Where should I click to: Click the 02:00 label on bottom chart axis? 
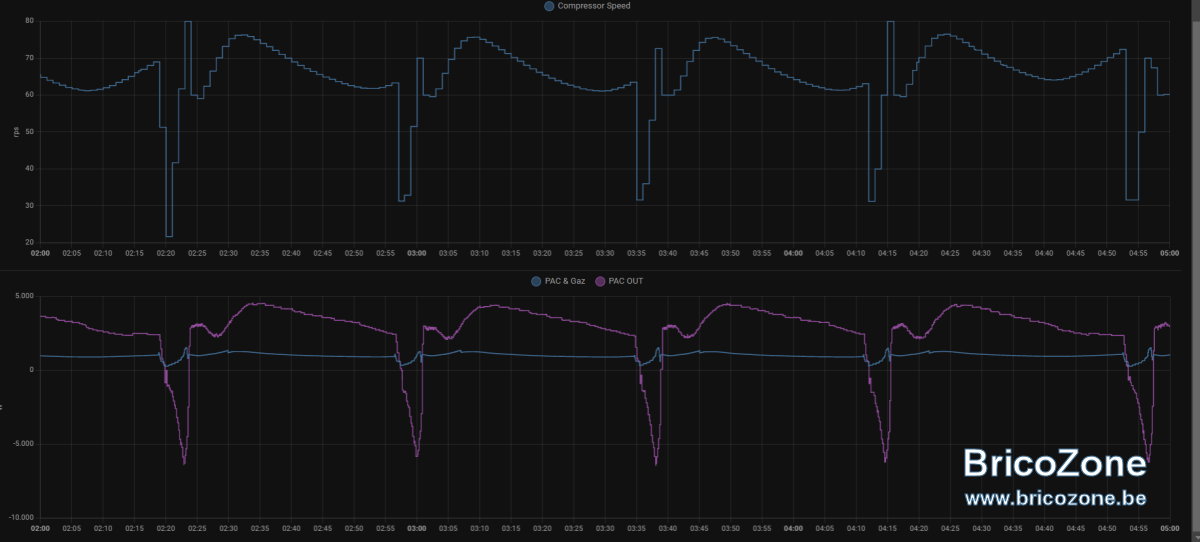click(41, 528)
